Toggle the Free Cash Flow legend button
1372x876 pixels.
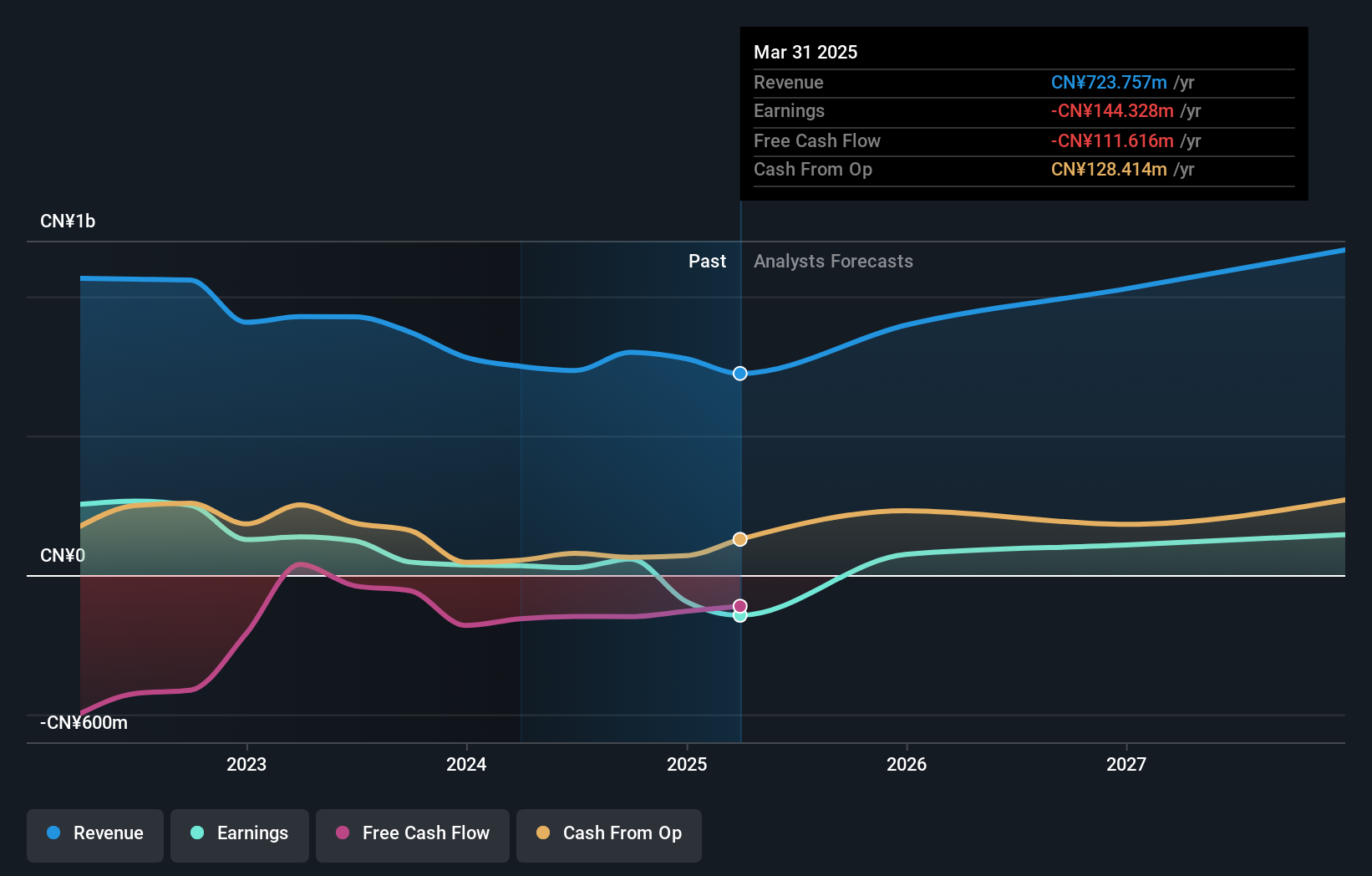(x=413, y=835)
